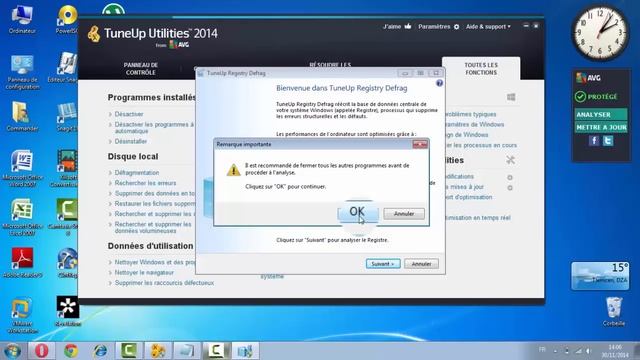The image size is (640, 360).
Task: Select the VMware Workstation desktop icon
Action: click(x=22, y=315)
